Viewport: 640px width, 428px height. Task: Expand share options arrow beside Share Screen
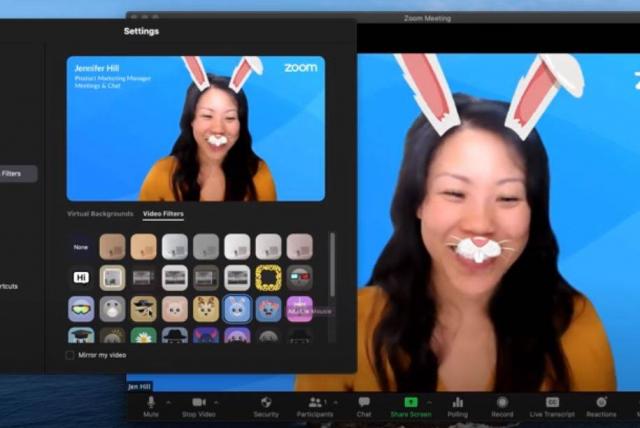coord(429,402)
